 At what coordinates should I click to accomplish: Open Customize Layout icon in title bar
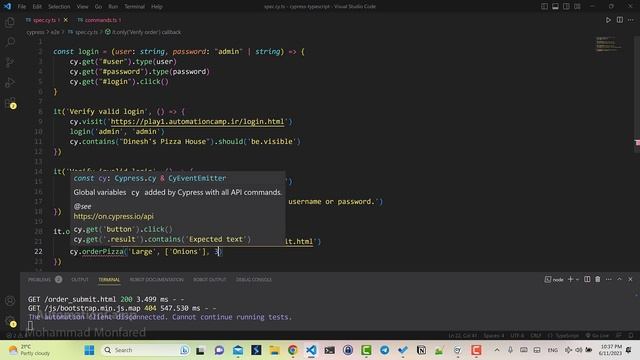point(577,7)
